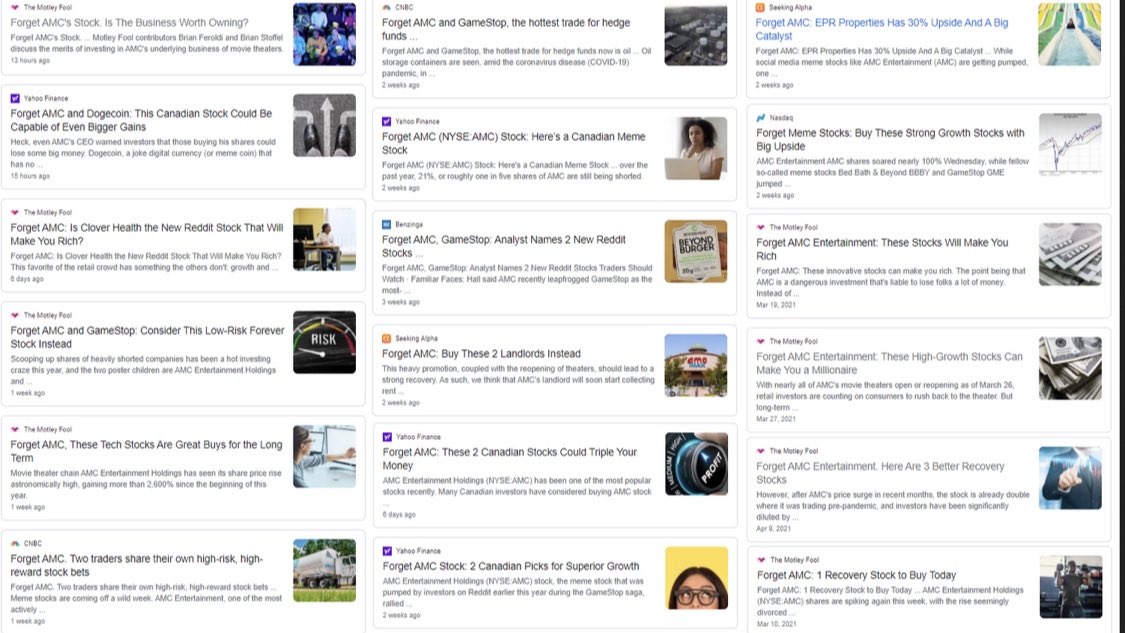Open water slide thumbnail on EPR card
The height and width of the screenshot is (633, 1125).
pyautogui.click(x=1070, y=34)
